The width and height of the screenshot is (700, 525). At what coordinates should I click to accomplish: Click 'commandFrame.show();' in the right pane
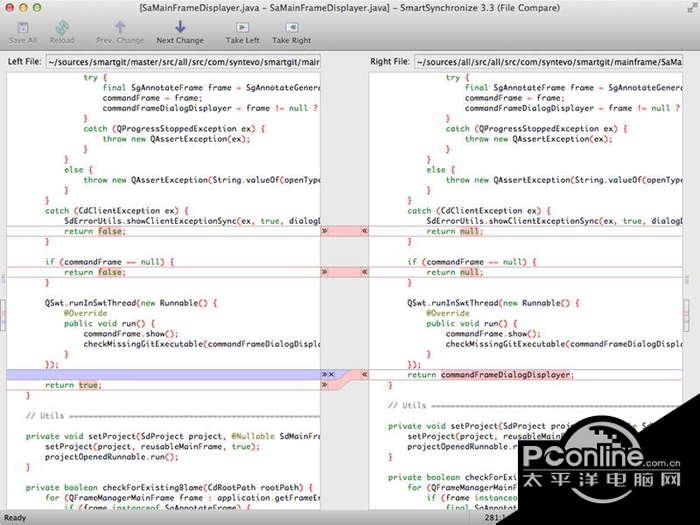[x=493, y=334]
